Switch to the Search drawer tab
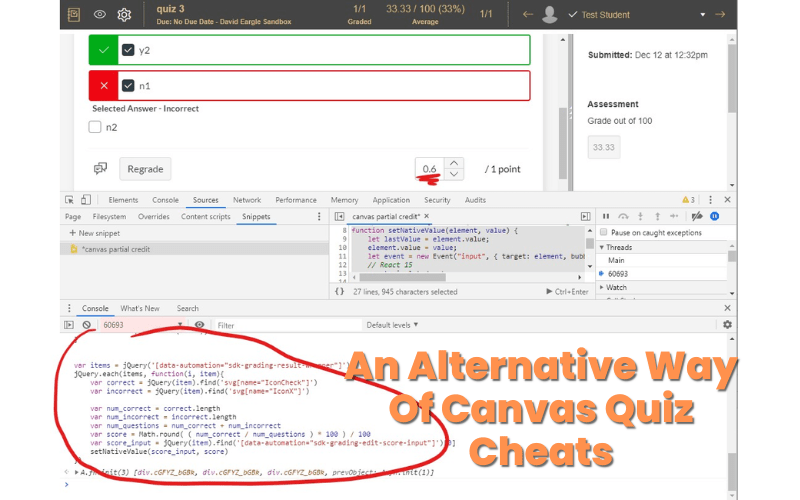The image size is (800, 500). click(188, 309)
